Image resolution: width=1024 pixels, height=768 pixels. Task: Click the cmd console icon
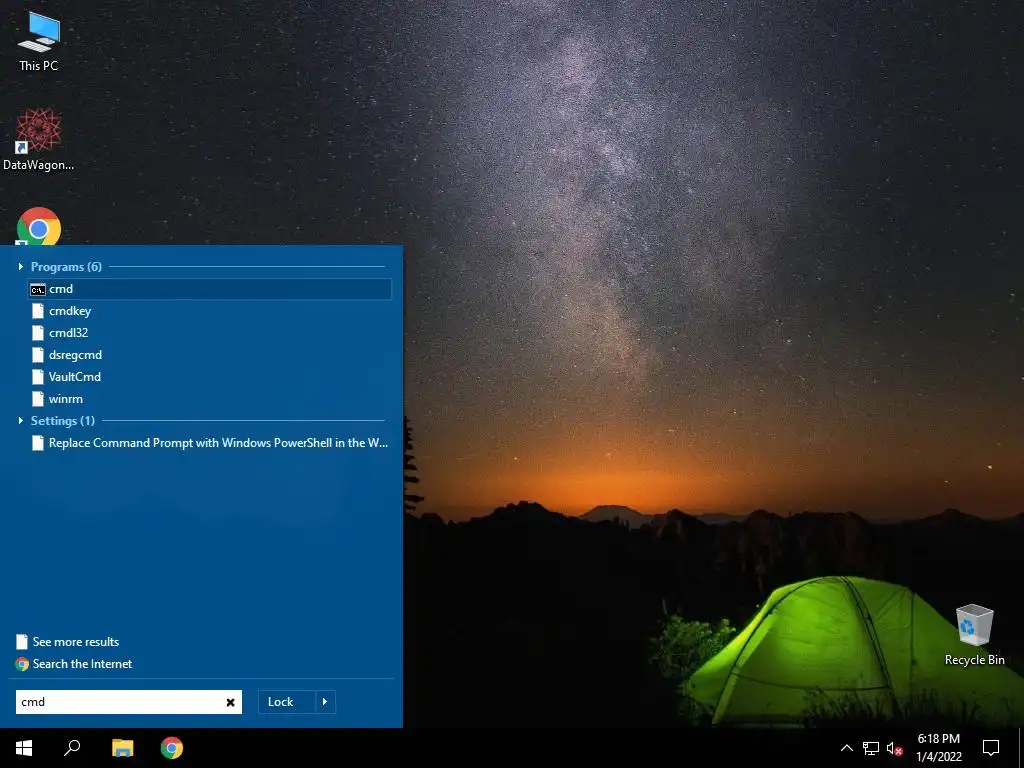click(x=38, y=289)
